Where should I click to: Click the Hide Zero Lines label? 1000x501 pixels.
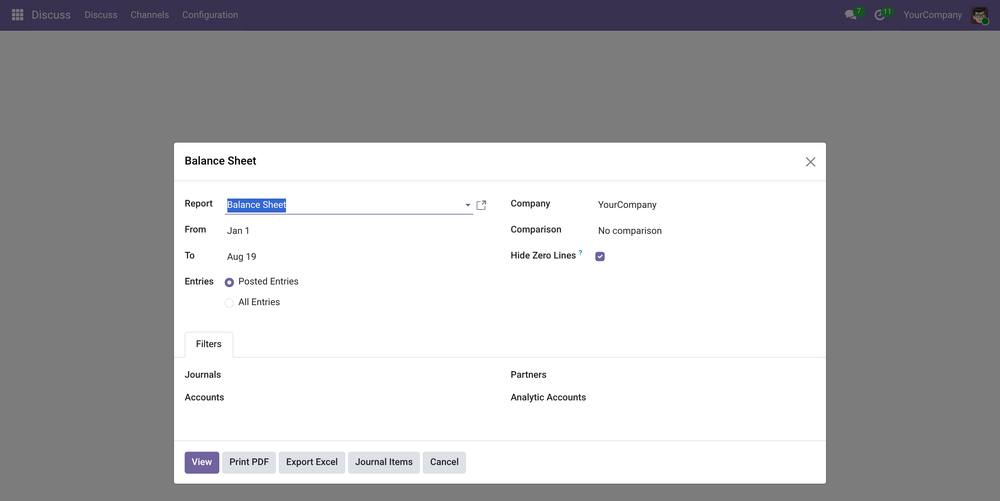click(x=543, y=256)
